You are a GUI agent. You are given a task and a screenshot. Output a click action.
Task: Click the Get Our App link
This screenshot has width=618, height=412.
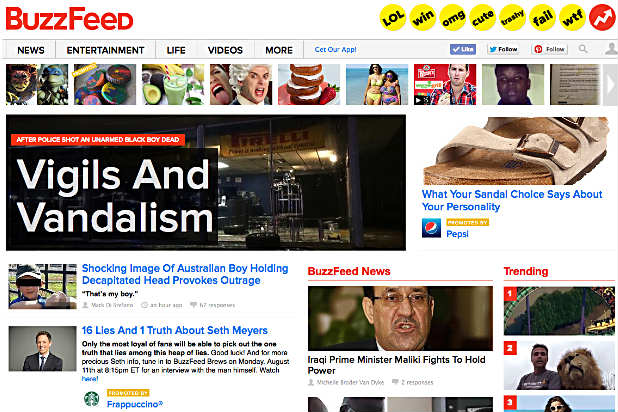click(x=335, y=50)
